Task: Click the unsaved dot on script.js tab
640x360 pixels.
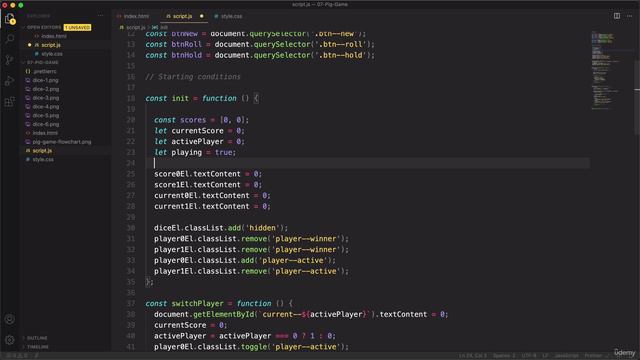Action: (x=201, y=16)
